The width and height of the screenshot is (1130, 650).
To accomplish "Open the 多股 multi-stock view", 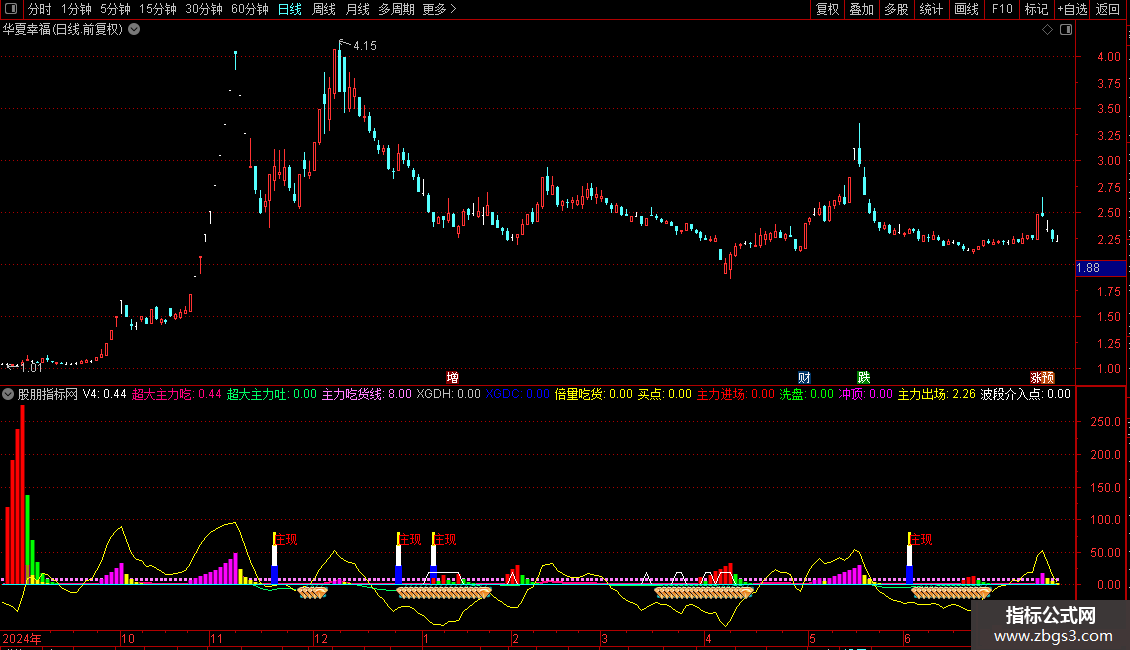I will point(897,9).
